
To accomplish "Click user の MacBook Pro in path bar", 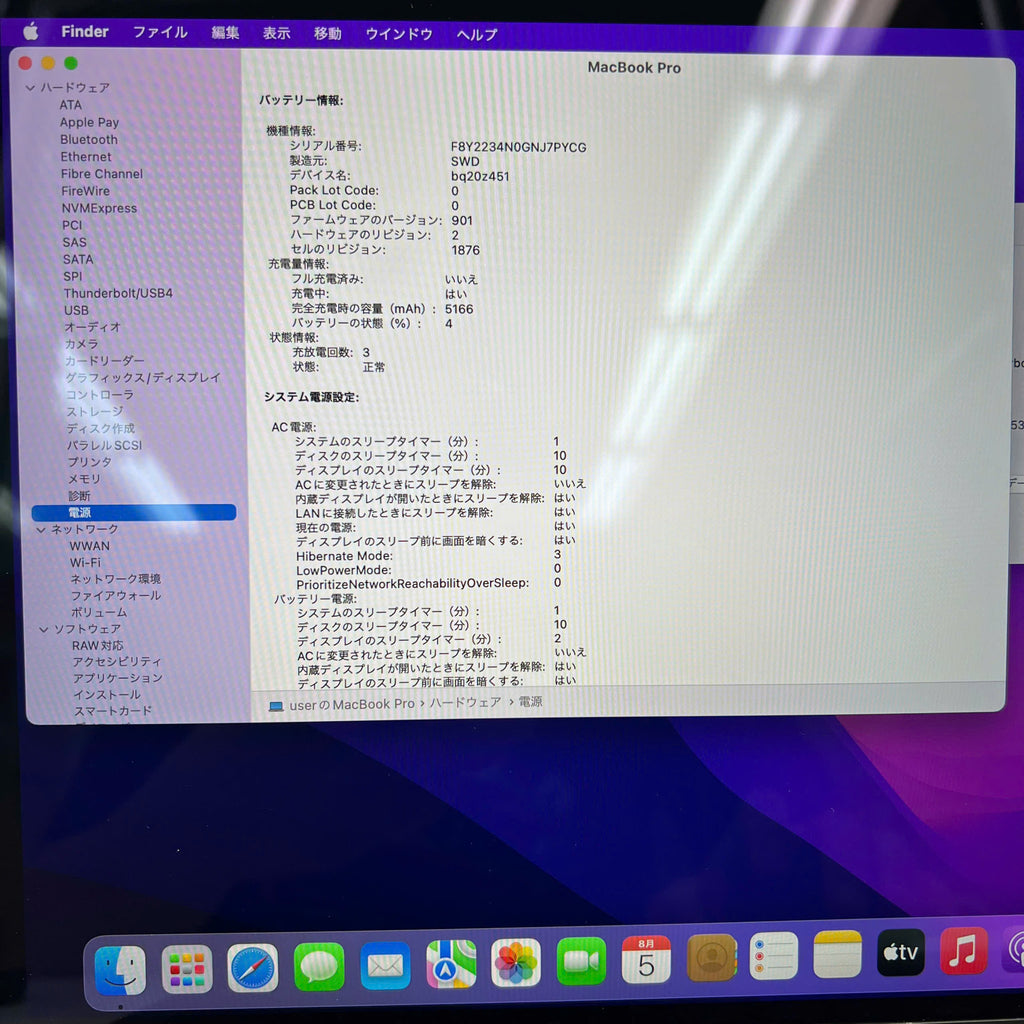I will (351, 705).
